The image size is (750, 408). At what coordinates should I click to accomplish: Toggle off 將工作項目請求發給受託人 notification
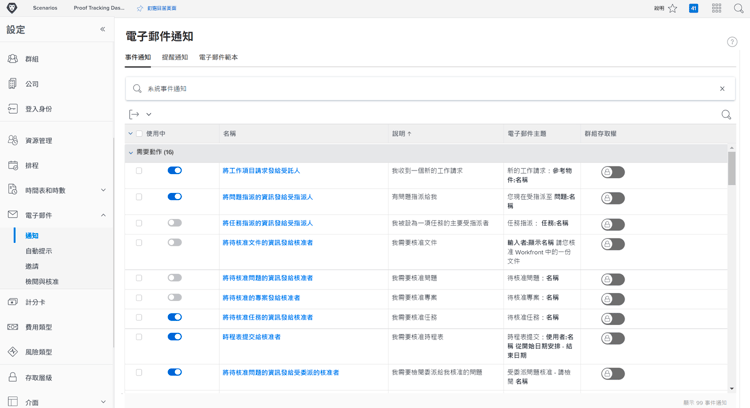point(175,170)
